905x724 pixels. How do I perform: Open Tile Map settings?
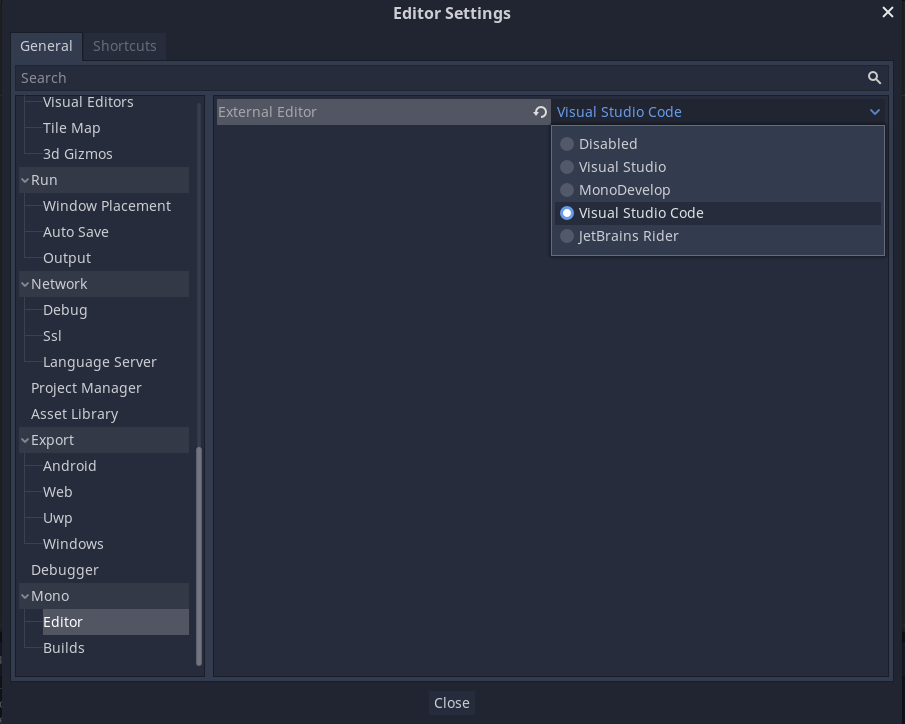[x=72, y=128]
